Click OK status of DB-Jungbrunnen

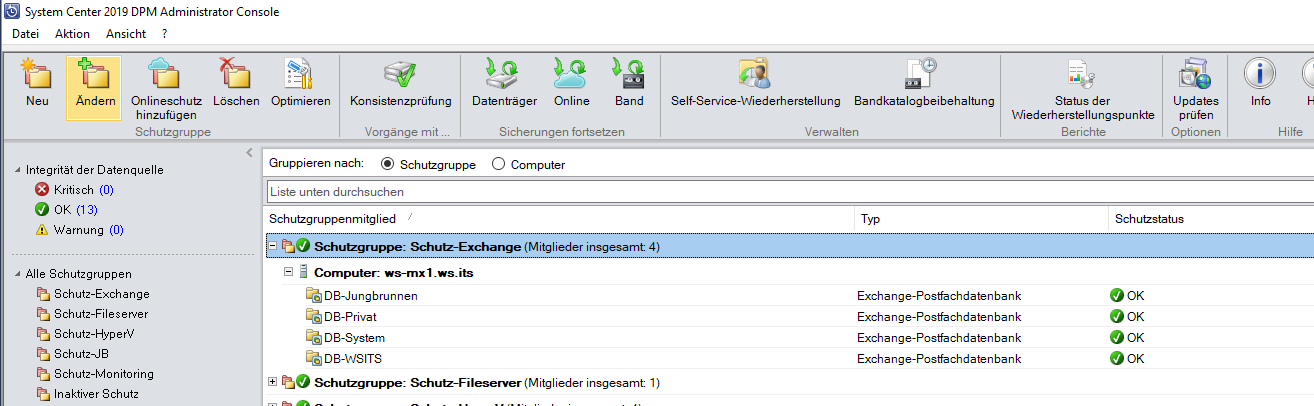pos(1127,296)
